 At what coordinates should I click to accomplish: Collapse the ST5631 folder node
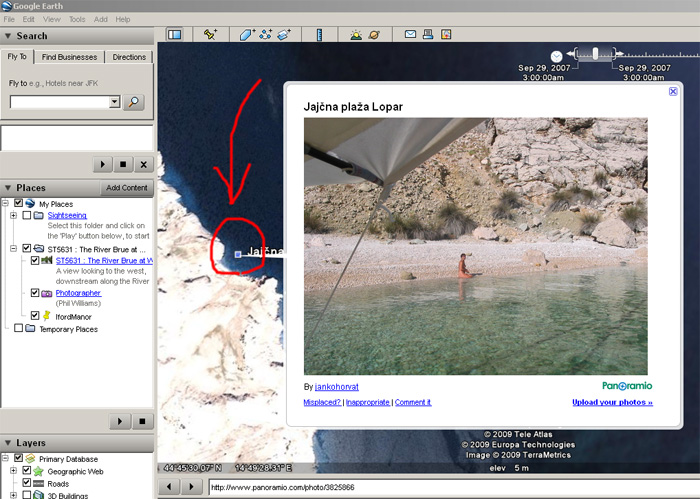click(13, 248)
